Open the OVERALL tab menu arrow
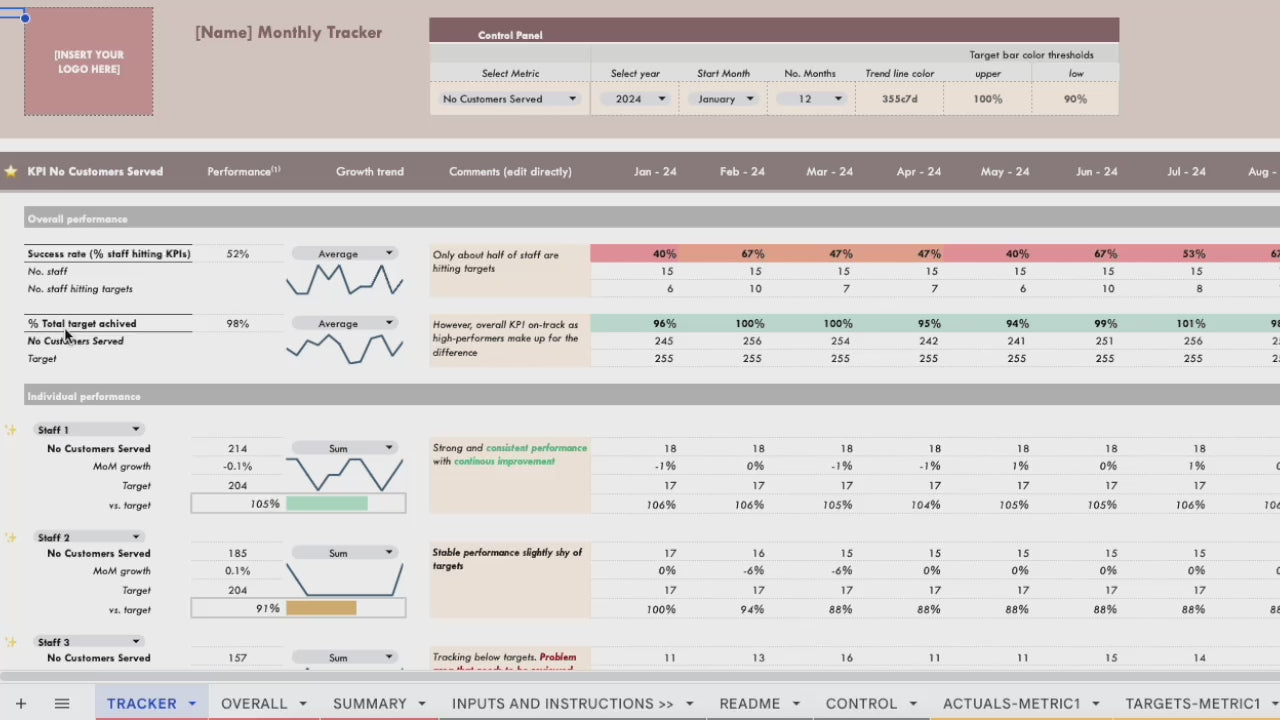The width and height of the screenshot is (1280, 720). coord(303,704)
